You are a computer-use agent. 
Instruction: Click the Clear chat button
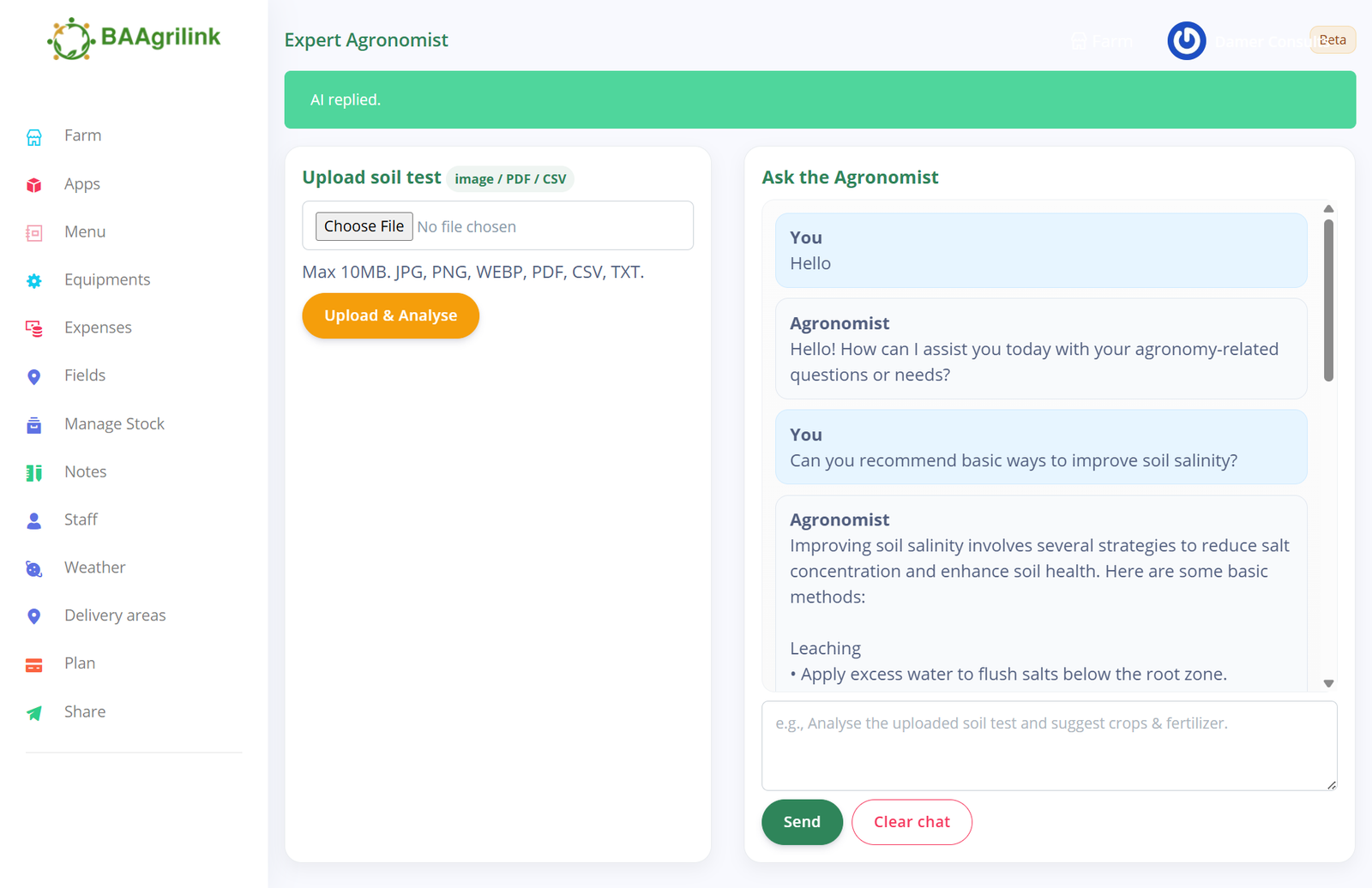pyautogui.click(x=912, y=822)
